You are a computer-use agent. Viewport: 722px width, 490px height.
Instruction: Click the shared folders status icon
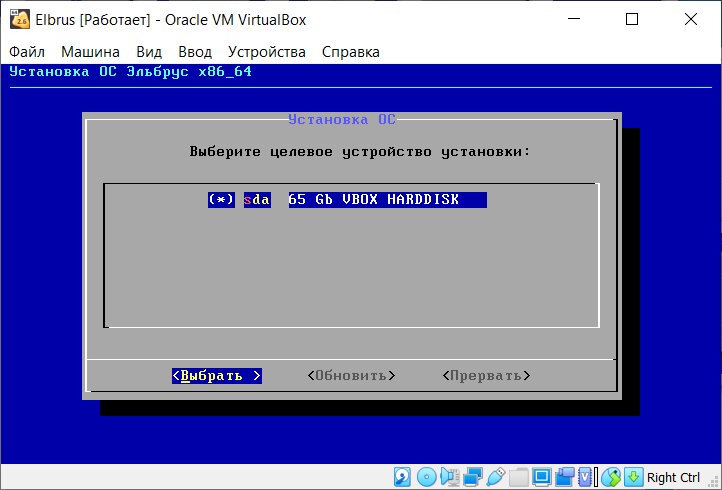[519, 477]
